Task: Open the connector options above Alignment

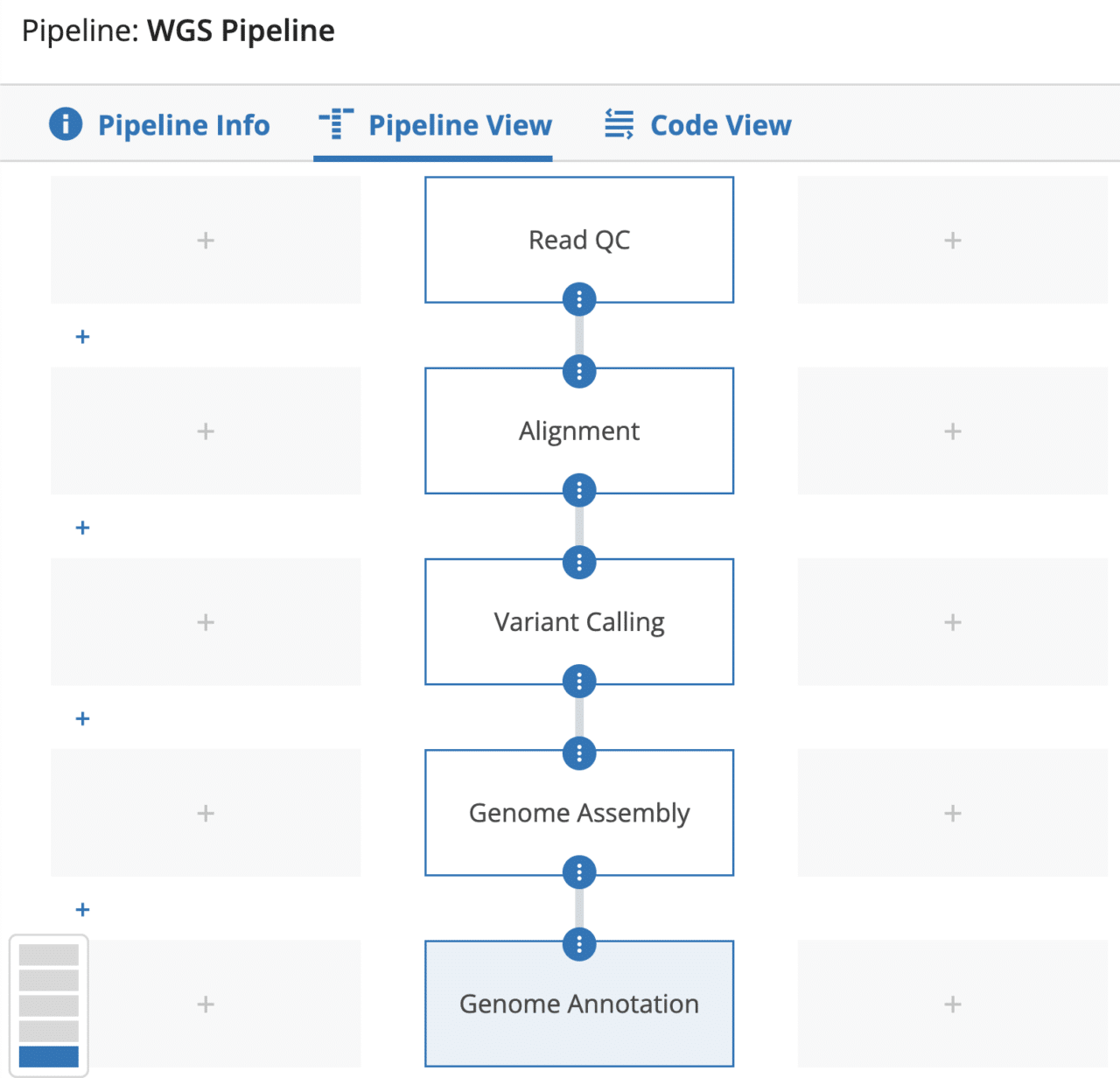Action: [578, 371]
